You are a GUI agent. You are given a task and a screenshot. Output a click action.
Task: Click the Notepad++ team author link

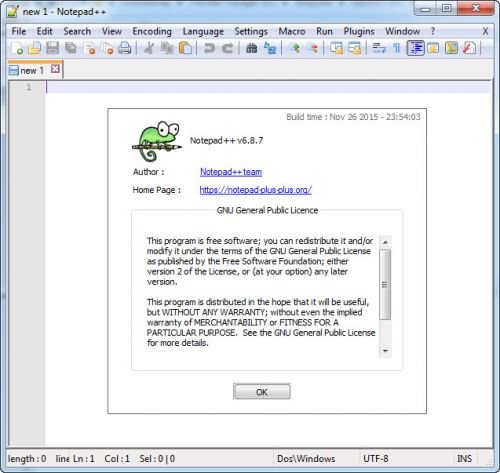pyautogui.click(x=231, y=172)
